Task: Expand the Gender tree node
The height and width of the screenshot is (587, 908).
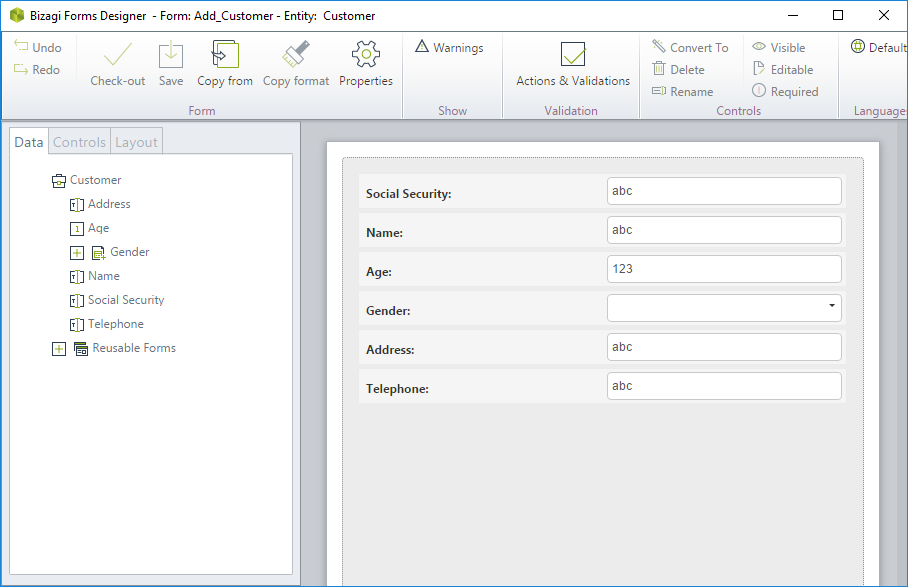Action: coord(76,252)
